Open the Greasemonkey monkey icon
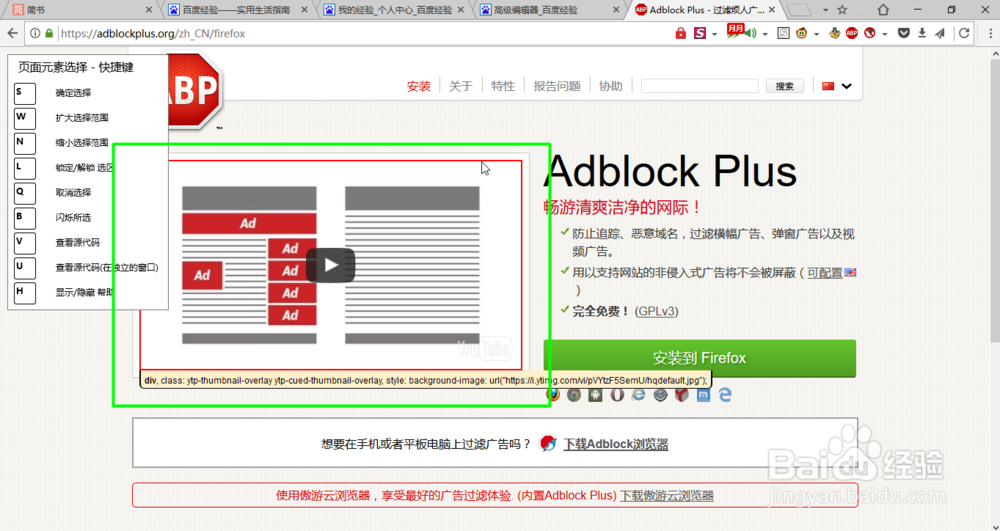The image size is (1000, 531). click(802, 33)
